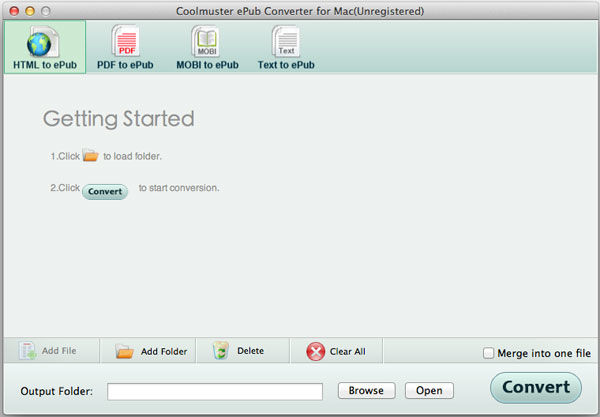Click Open to view output folder
Viewport: 600px width, 417px height.
[x=429, y=391]
